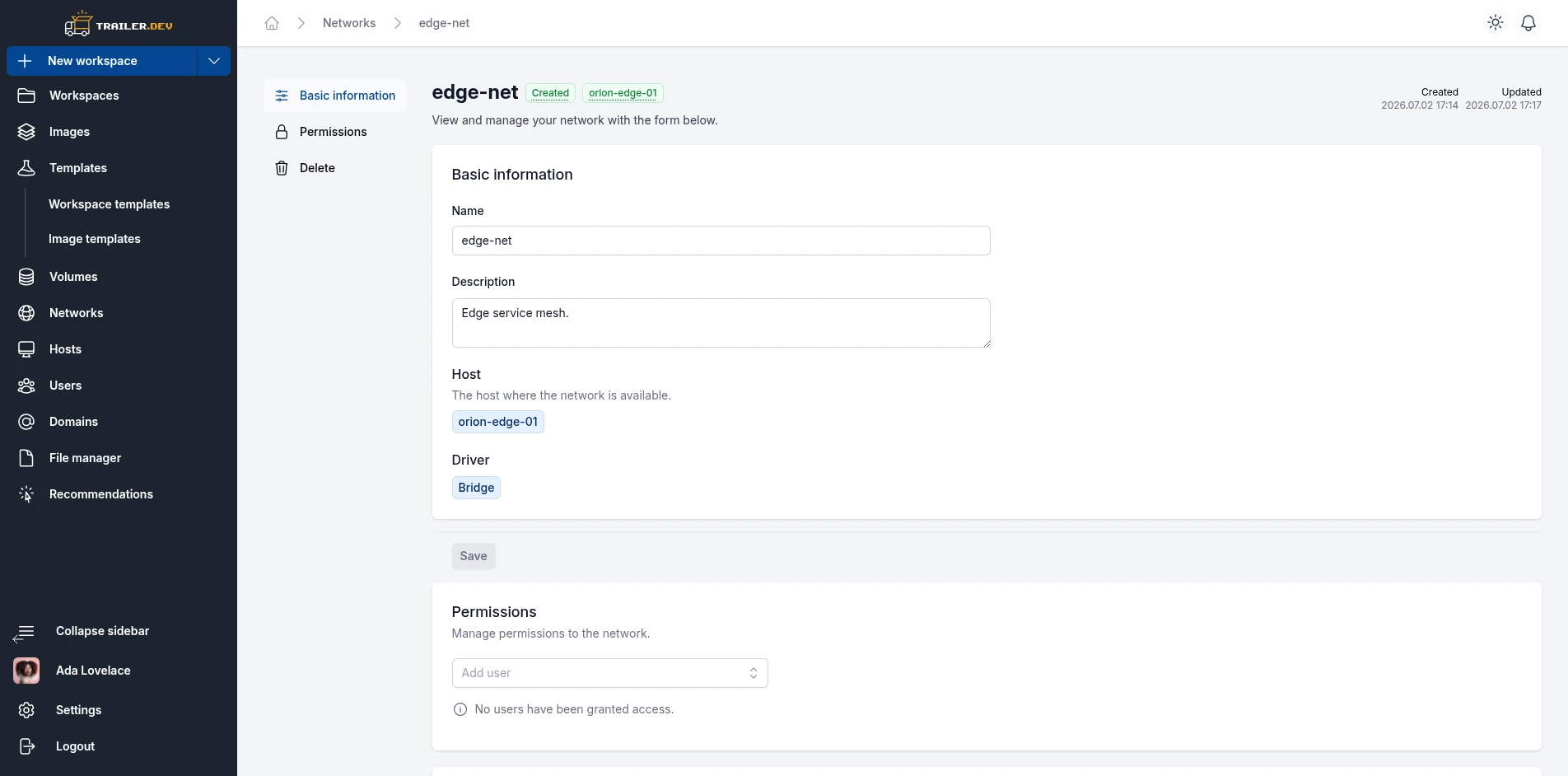Click the Save button
Image resolution: width=1568 pixels, height=776 pixels.
474,556
